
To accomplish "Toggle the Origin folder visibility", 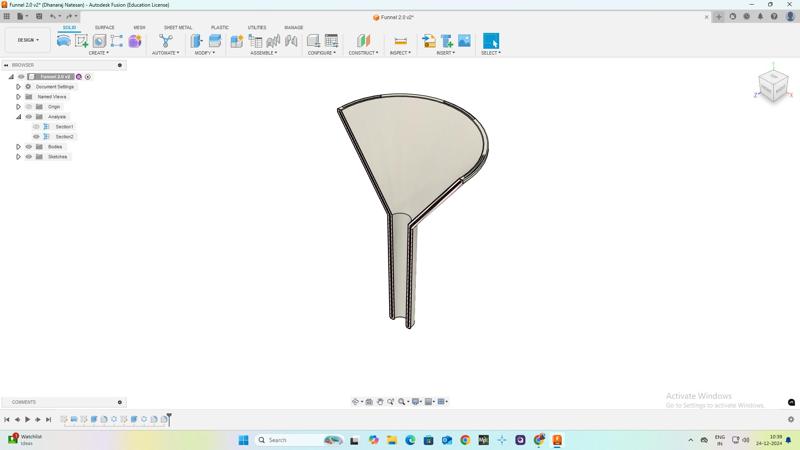I will [x=29, y=107].
